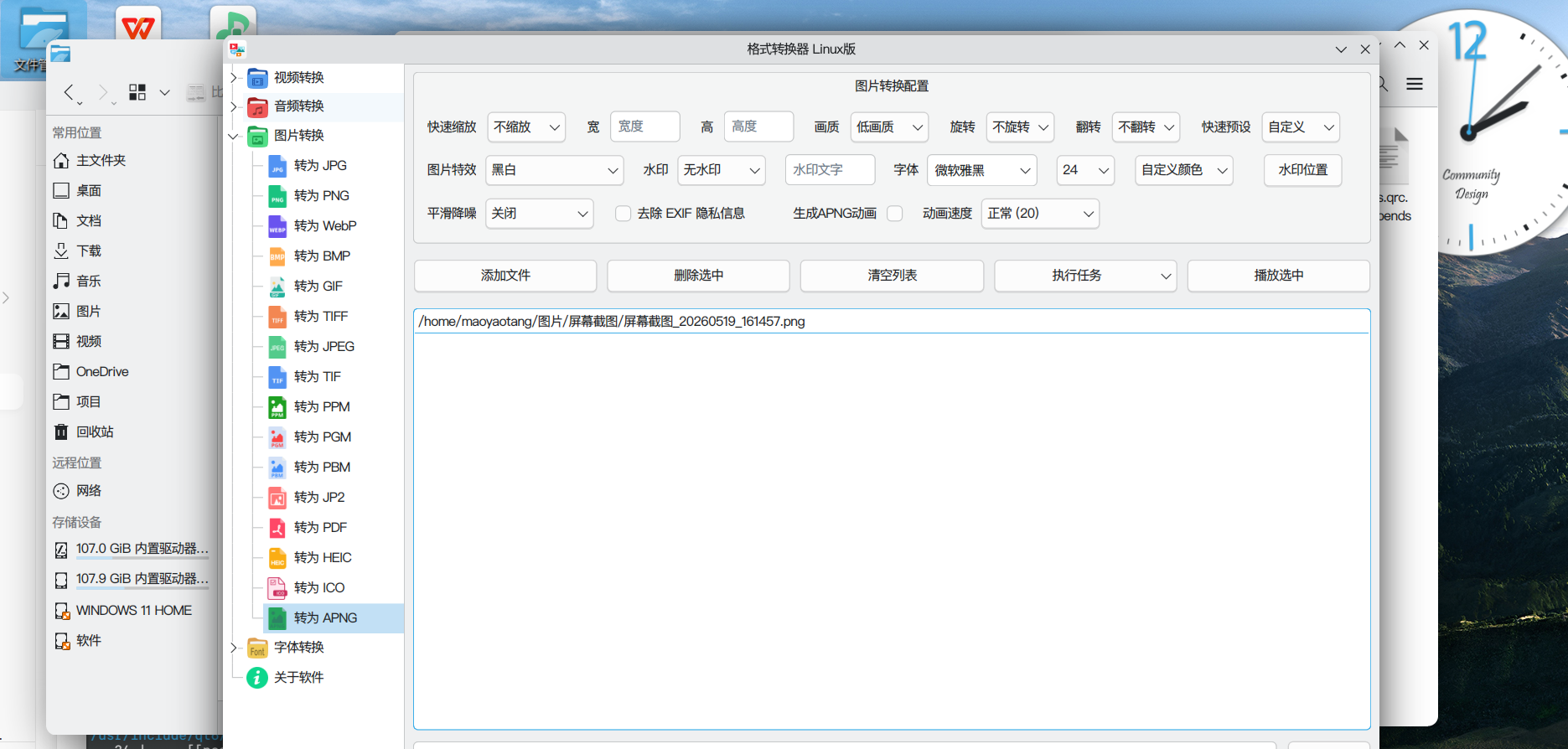Open 动画速度 dropdown showing 正常 (20)
Image resolution: width=1568 pixels, height=749 pixels.
1040,214
